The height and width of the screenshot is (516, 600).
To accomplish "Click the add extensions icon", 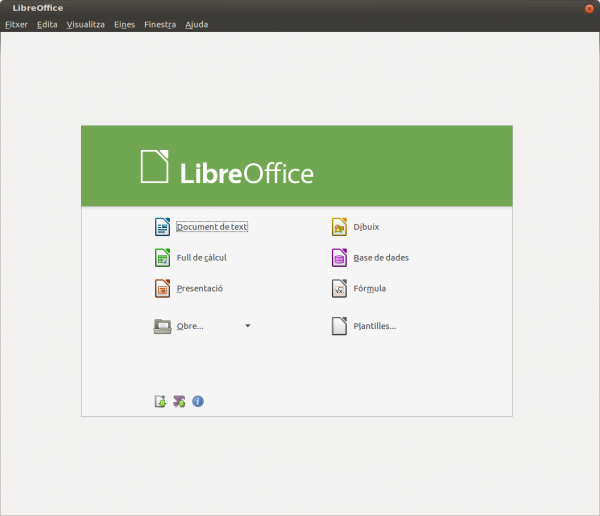I will coord(179,402).
